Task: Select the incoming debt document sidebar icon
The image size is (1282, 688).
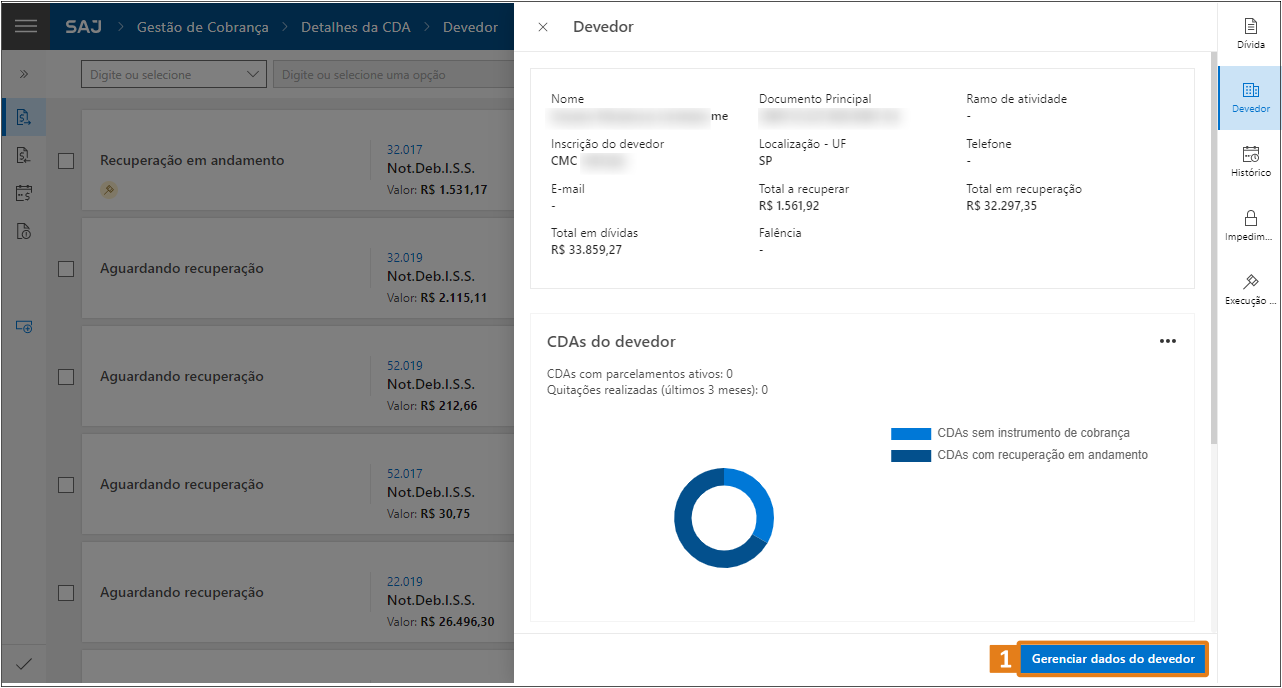Action: 24,155
